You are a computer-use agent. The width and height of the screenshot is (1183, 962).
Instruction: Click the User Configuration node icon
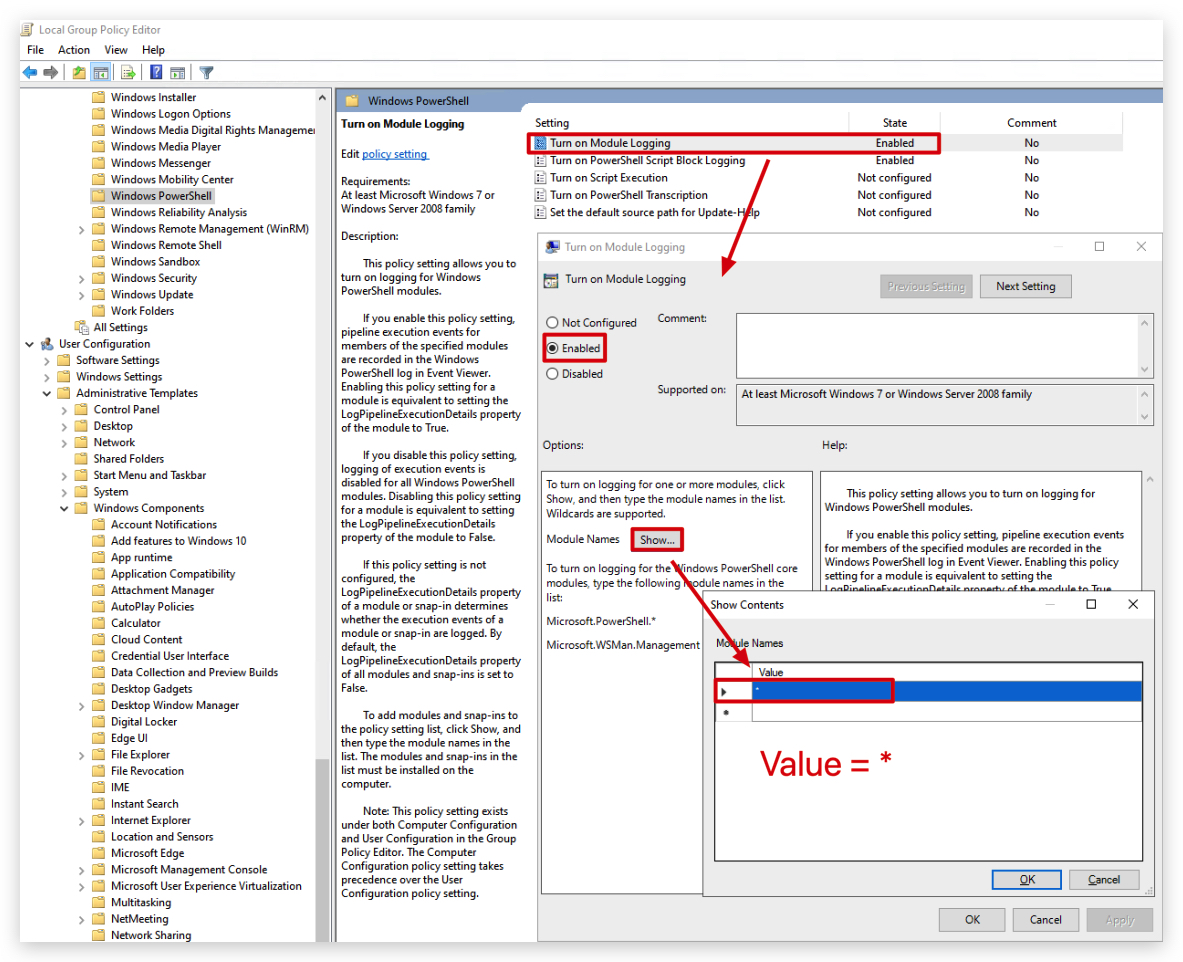pos(47,344)
